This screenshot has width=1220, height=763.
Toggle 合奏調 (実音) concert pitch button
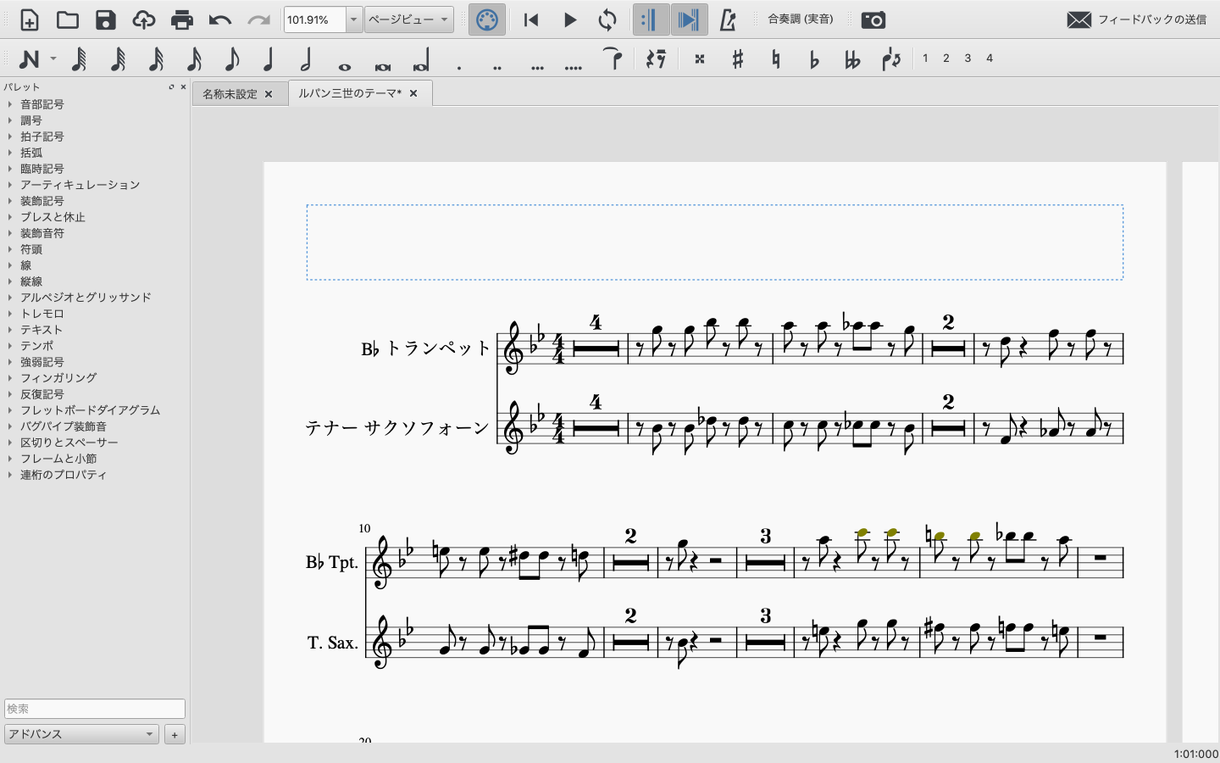point(800,19)
